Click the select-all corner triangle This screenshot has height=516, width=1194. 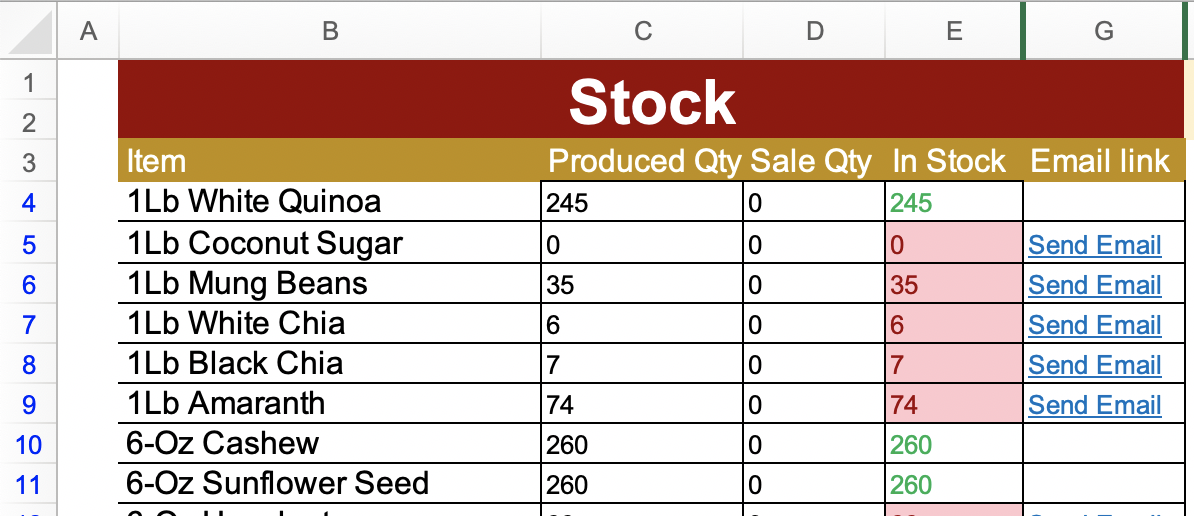[30, 31]
